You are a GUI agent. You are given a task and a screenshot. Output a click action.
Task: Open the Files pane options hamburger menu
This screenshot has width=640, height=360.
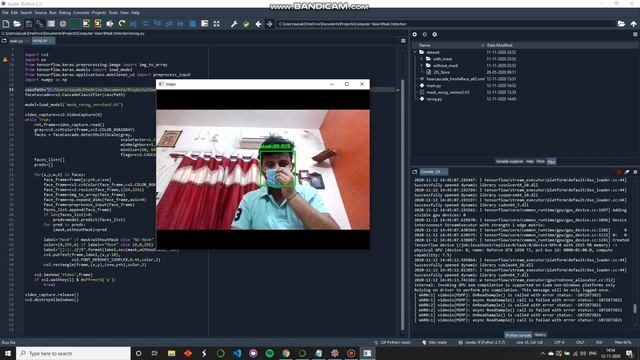pyautogui.click(x=635, y=35)
